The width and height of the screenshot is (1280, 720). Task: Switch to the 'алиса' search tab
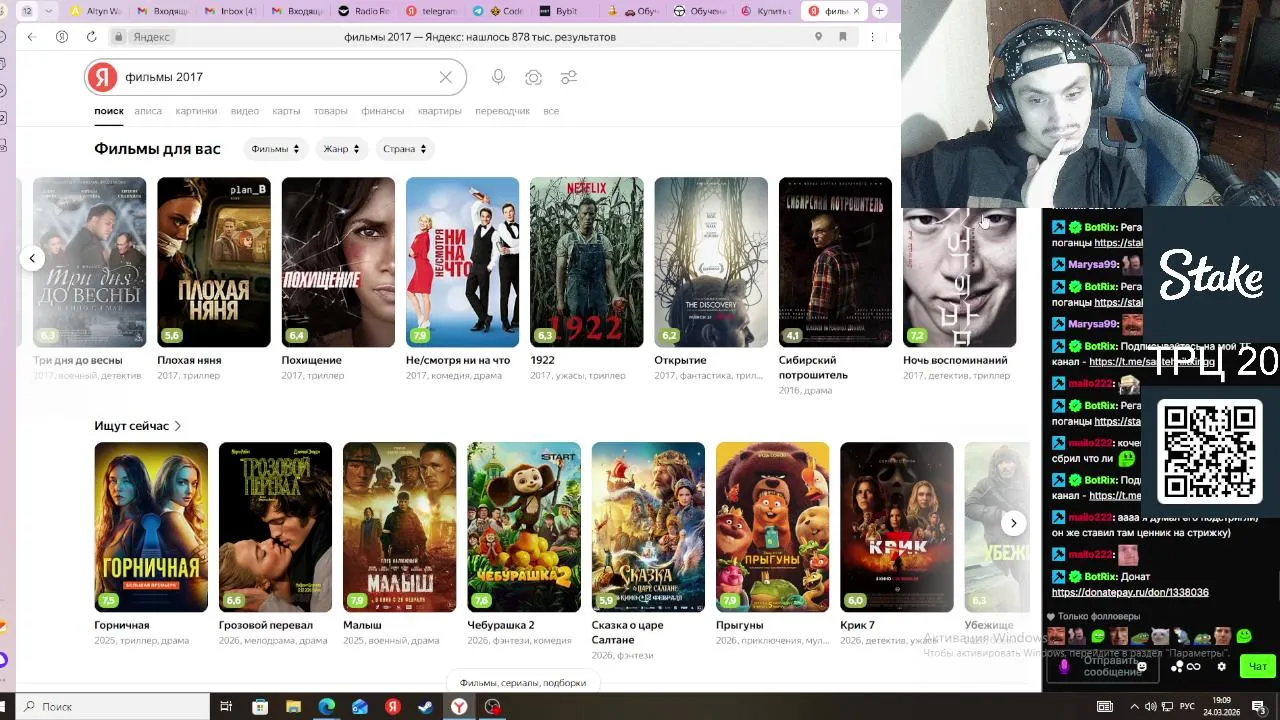click(148, 111)
